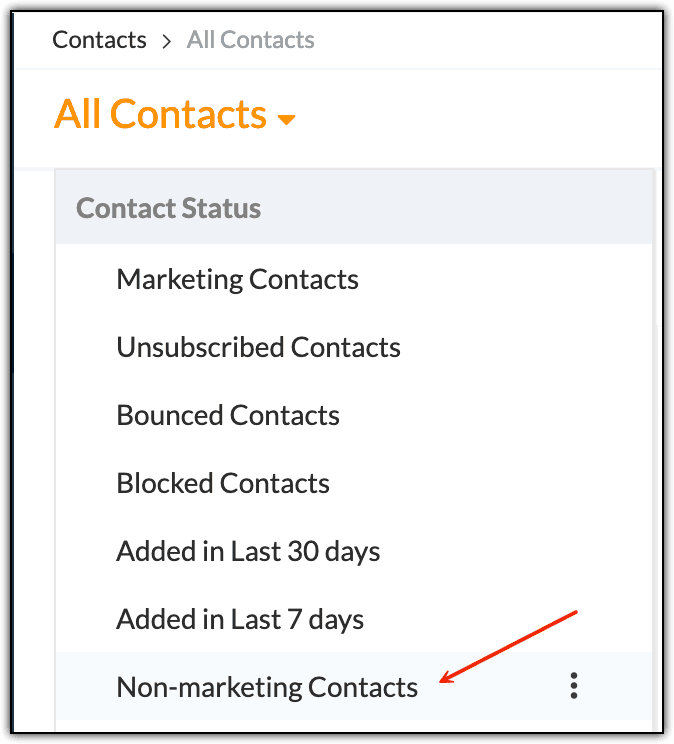Collapse the All Contacts view dropdown
The width and height of the screenshot is (674, 744).
tap(287, 120)
